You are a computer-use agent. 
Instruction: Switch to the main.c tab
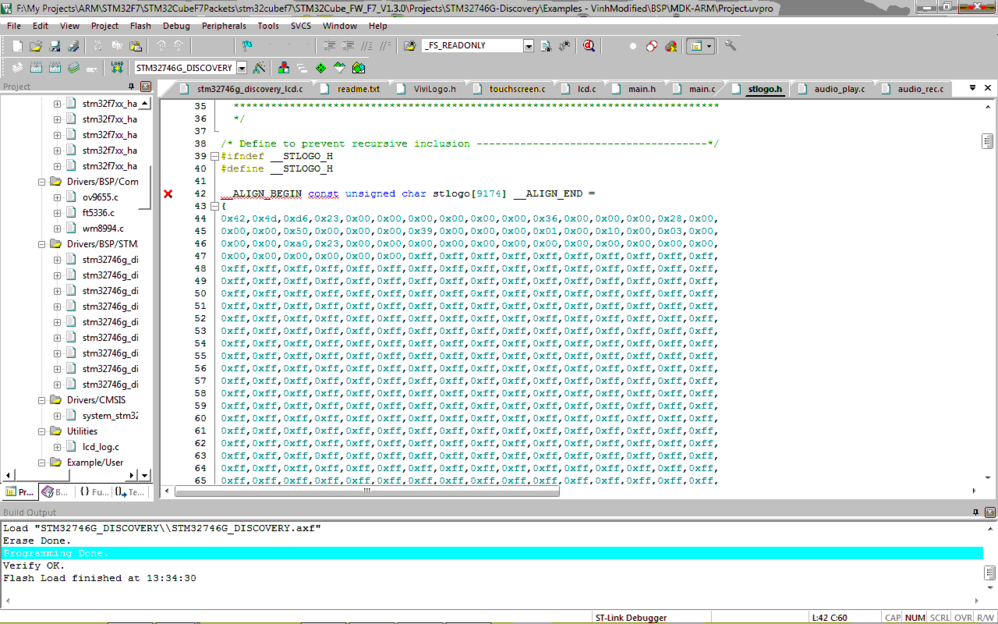(701, 89)
